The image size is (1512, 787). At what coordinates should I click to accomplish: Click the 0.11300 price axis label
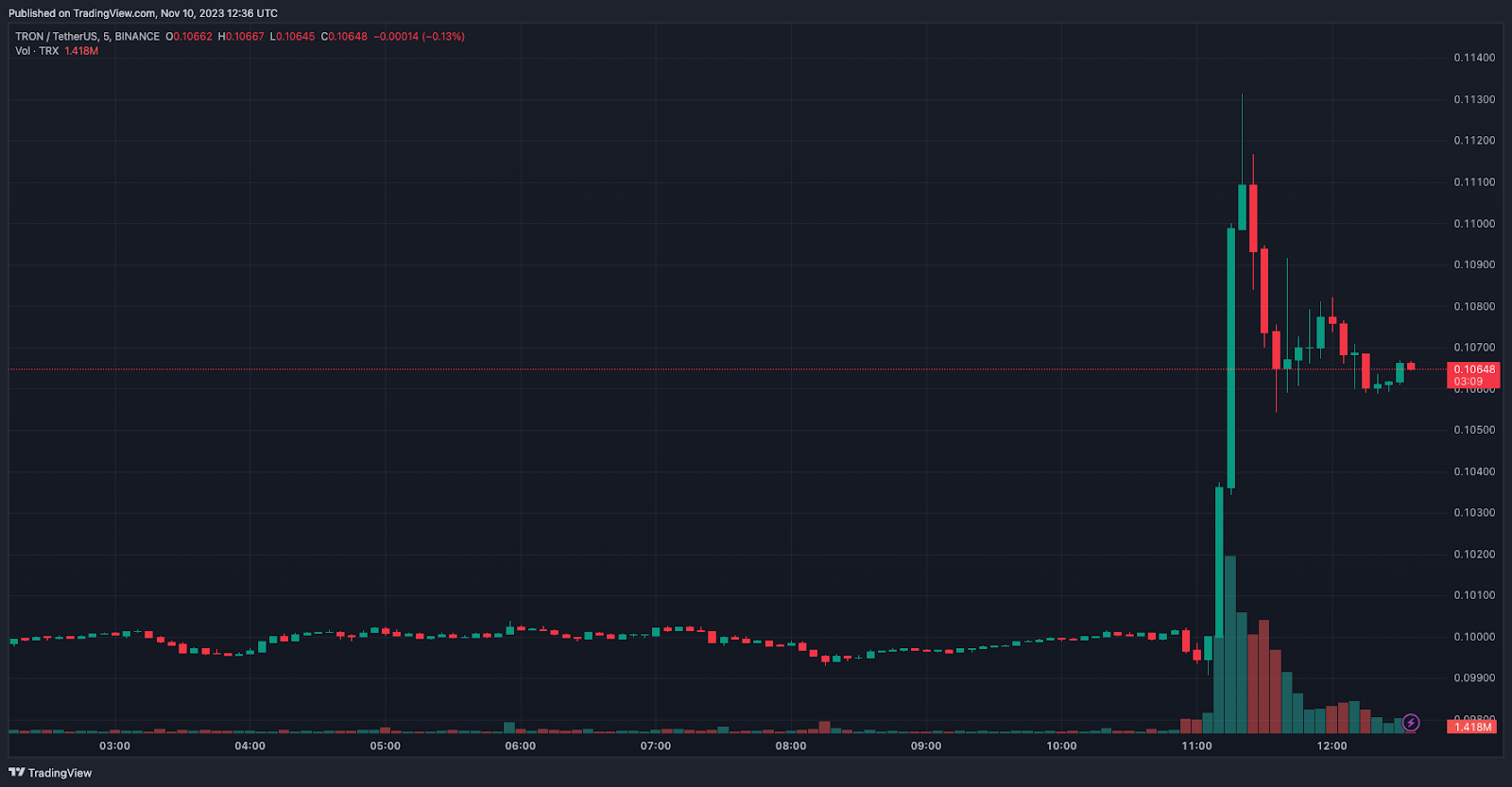1474,99
